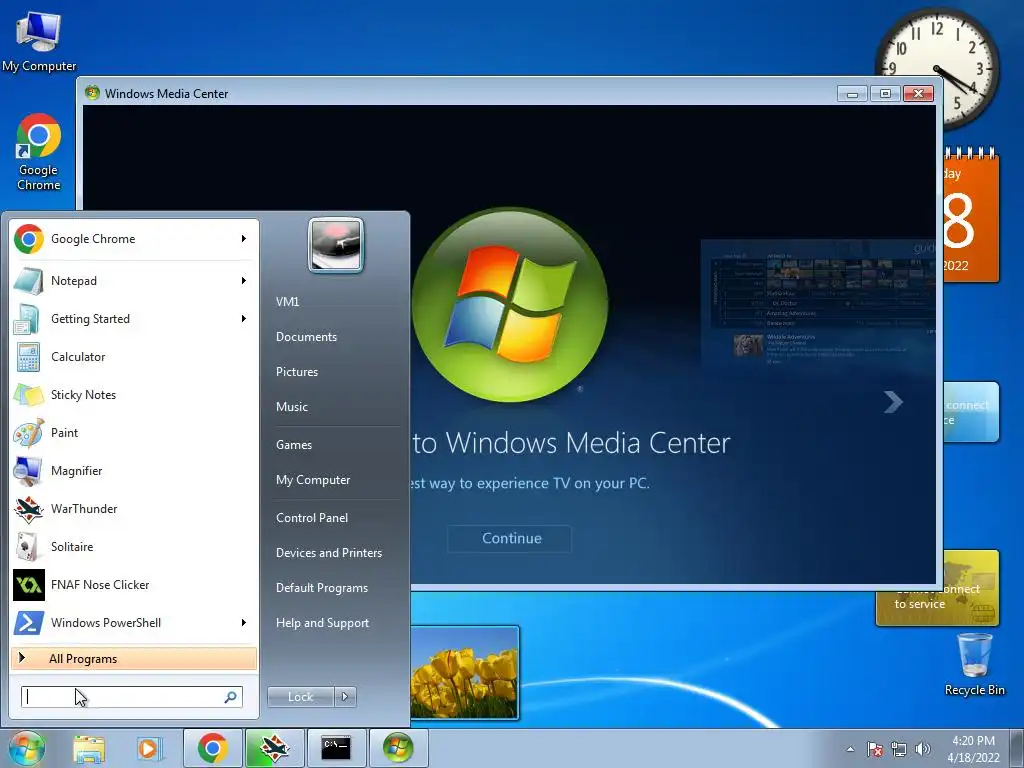Expand Windows PowerShell jump list arrow
This screenshot has height=768, width=1024.
tap(244, 622)
